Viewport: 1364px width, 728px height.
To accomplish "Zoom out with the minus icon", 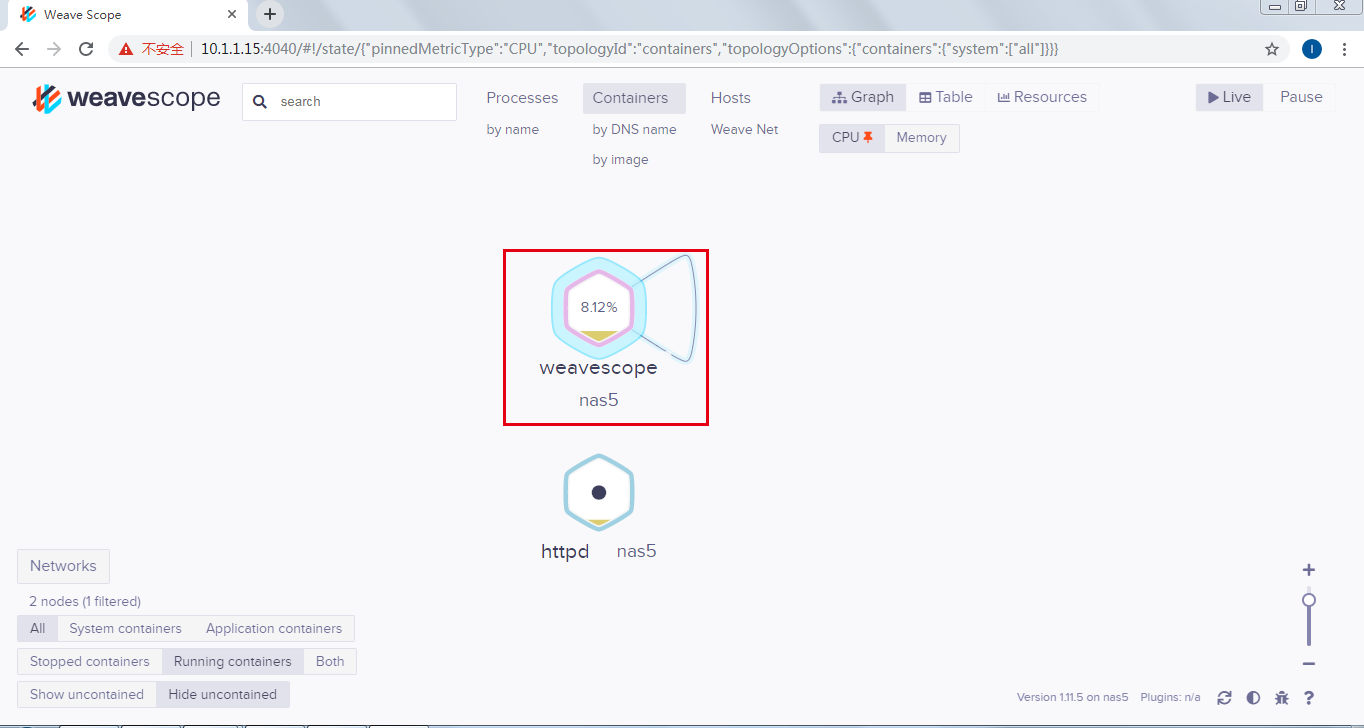I will coord(1308,664).
